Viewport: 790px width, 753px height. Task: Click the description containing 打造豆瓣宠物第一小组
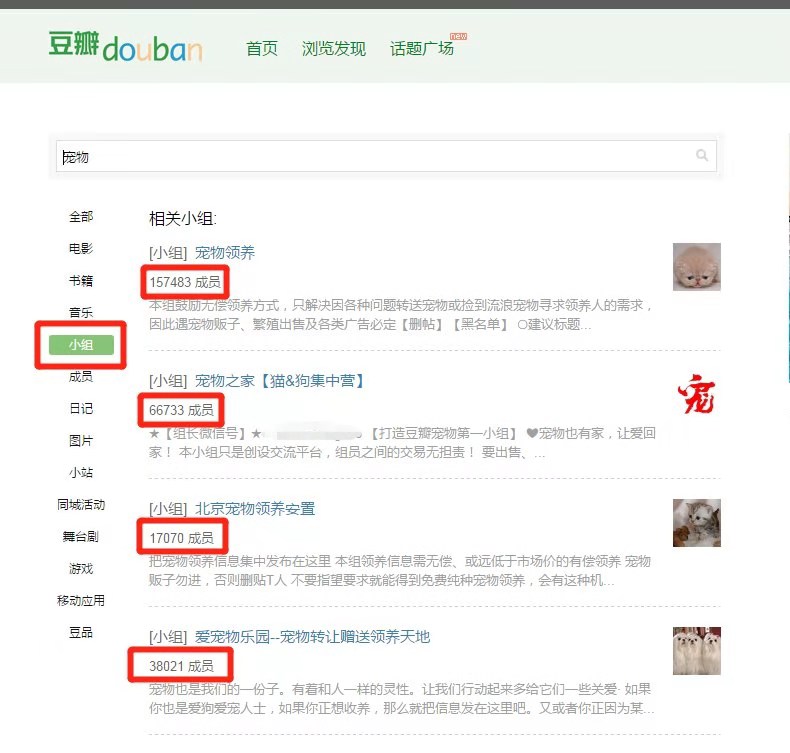(402, 443)
